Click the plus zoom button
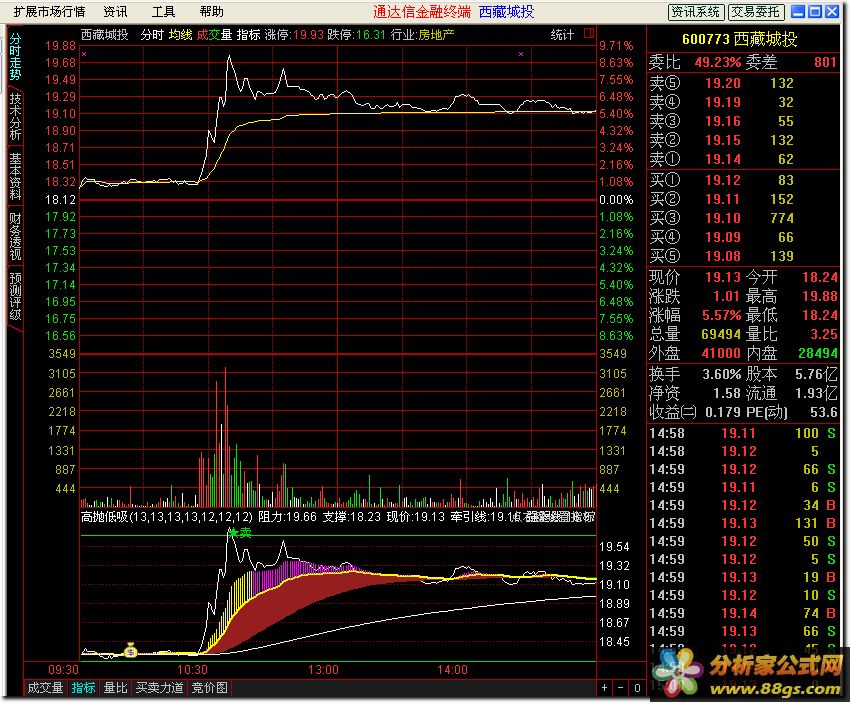852x704 pixels. click(604, 688)
